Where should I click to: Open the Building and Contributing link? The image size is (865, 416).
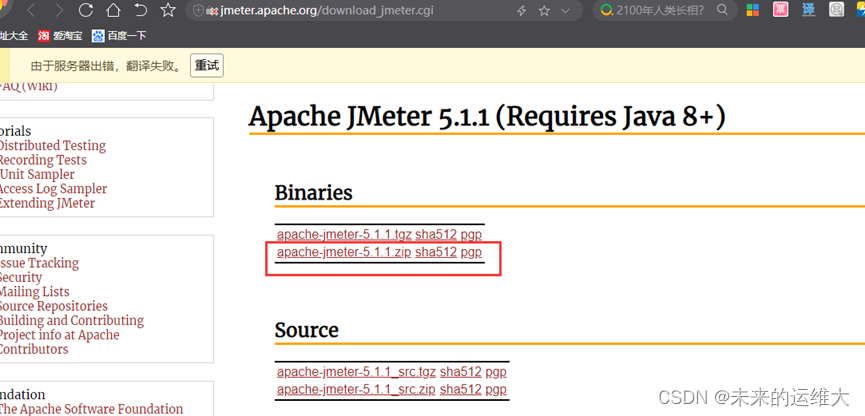72,320
